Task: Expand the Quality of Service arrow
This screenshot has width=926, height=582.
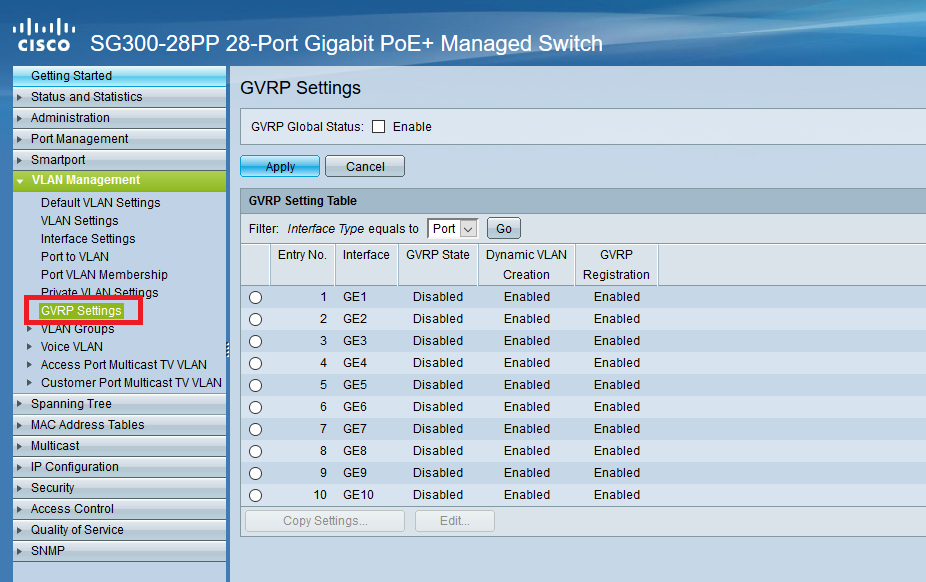Action: coord(19,530)
